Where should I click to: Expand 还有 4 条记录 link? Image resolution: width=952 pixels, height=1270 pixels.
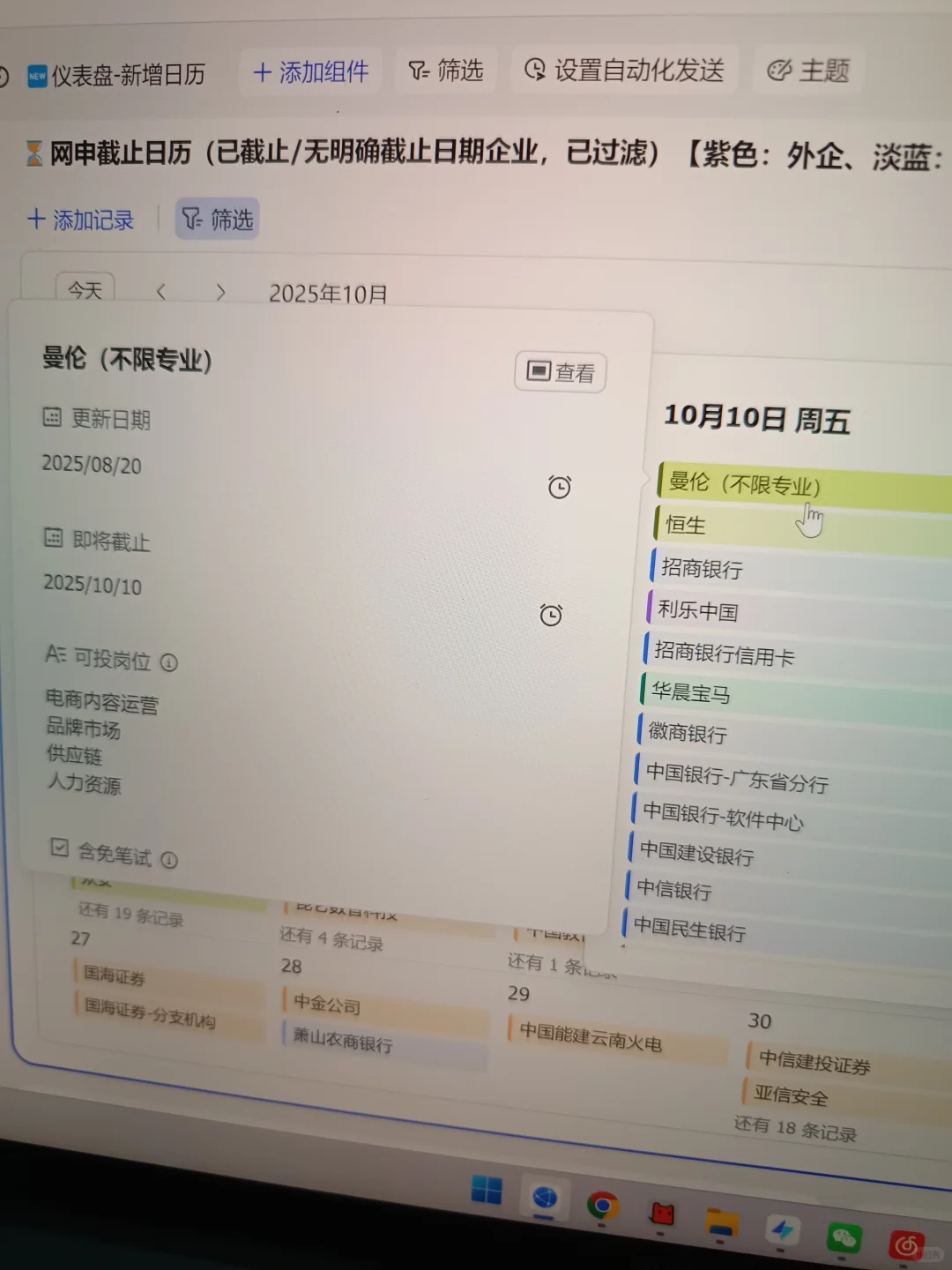(331, 938)
